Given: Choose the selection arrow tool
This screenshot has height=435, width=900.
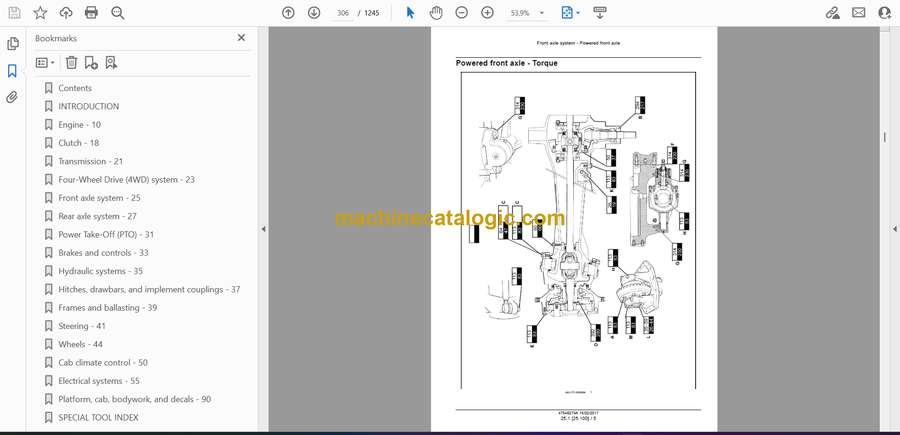Looking at the screenshot, I should pos(410,13).
